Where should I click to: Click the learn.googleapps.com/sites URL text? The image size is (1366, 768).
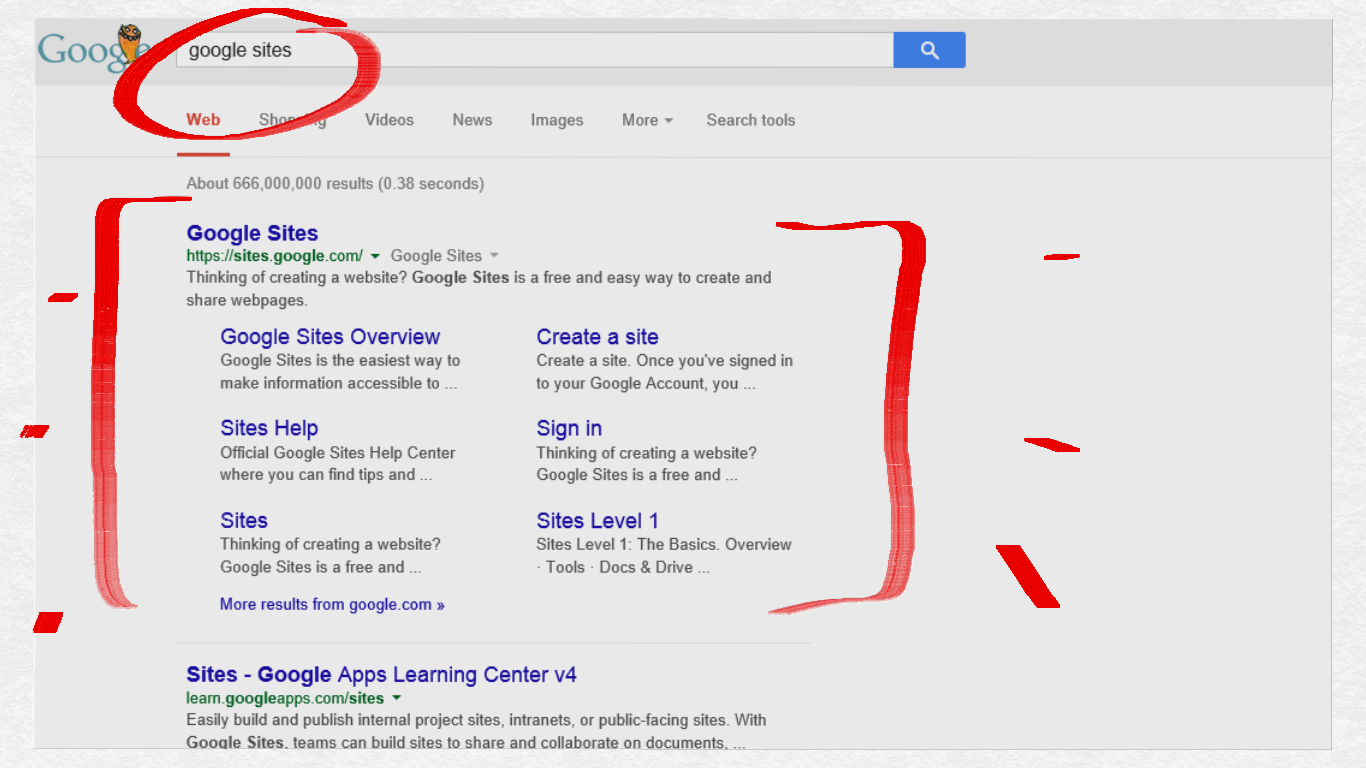coord(285,698)
